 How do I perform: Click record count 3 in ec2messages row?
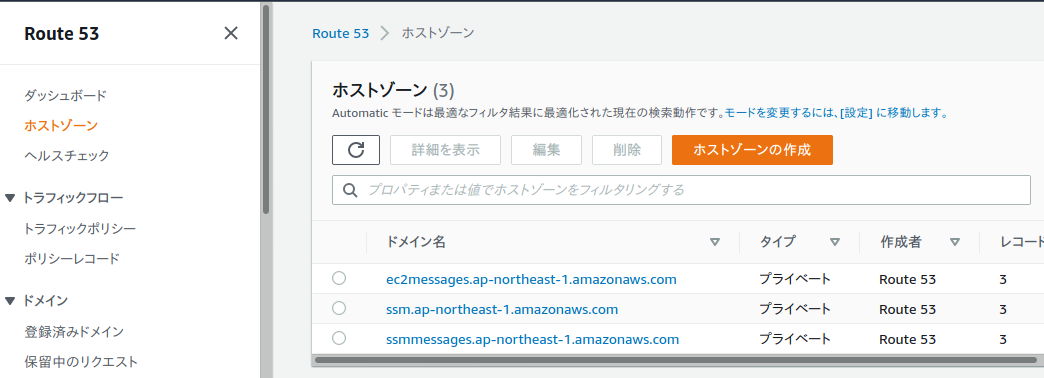pyautogui.click(x=1003, y=280)
